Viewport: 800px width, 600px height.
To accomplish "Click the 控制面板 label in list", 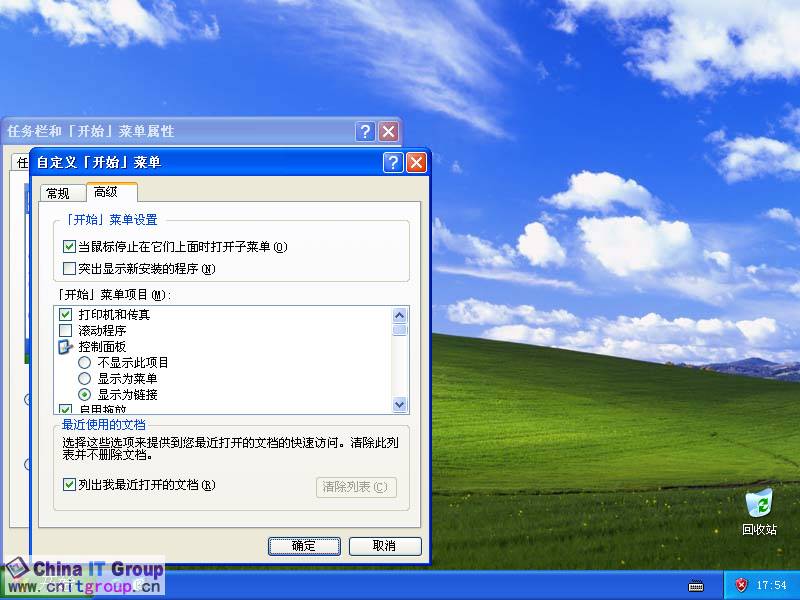I will (x=102, y=347).
